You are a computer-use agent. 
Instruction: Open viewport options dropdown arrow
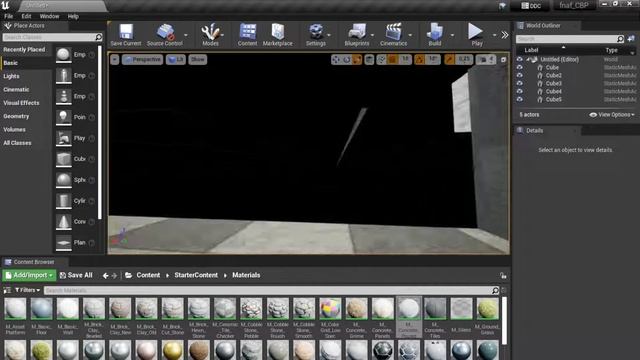point(115,60)
